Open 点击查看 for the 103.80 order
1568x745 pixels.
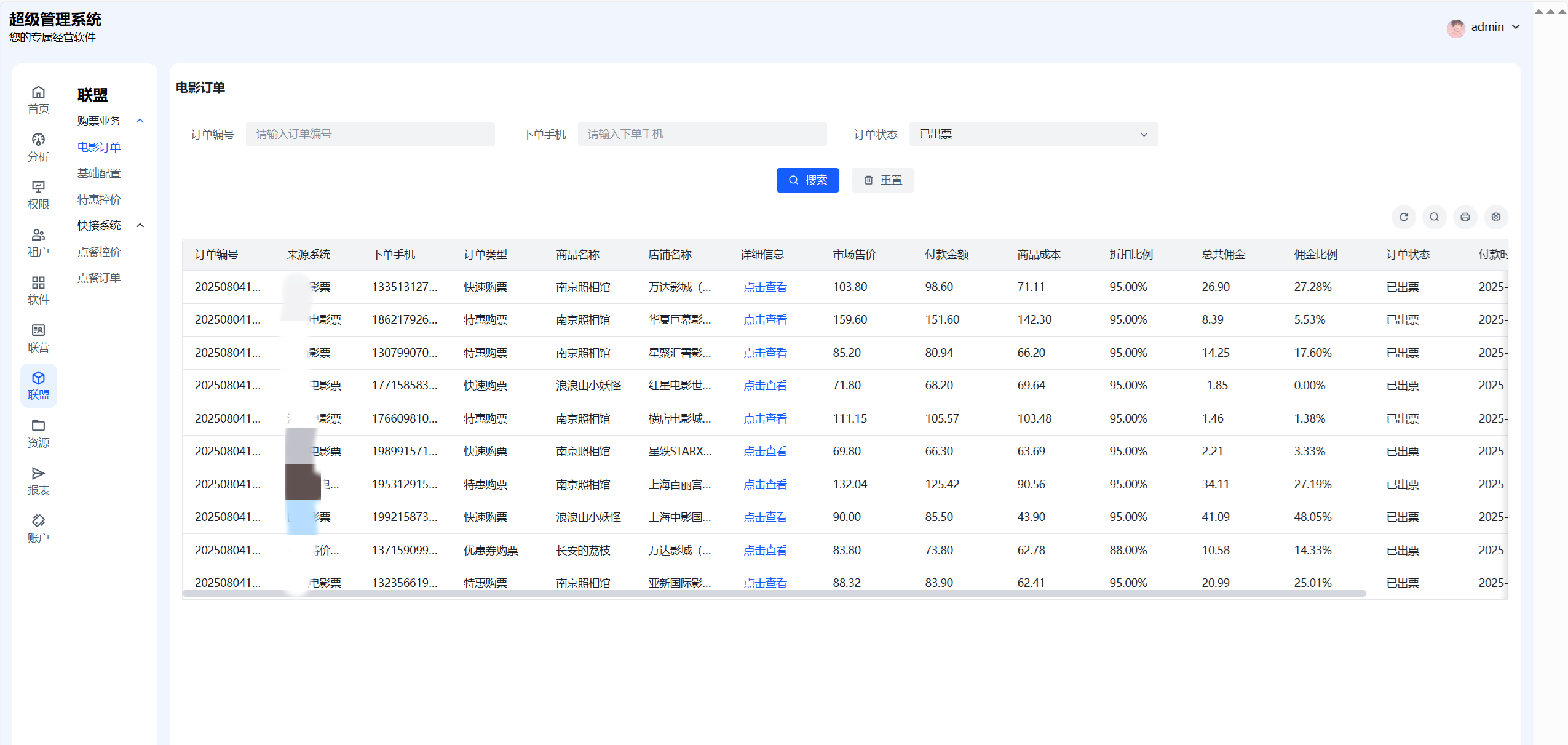(x=766, y=287)
